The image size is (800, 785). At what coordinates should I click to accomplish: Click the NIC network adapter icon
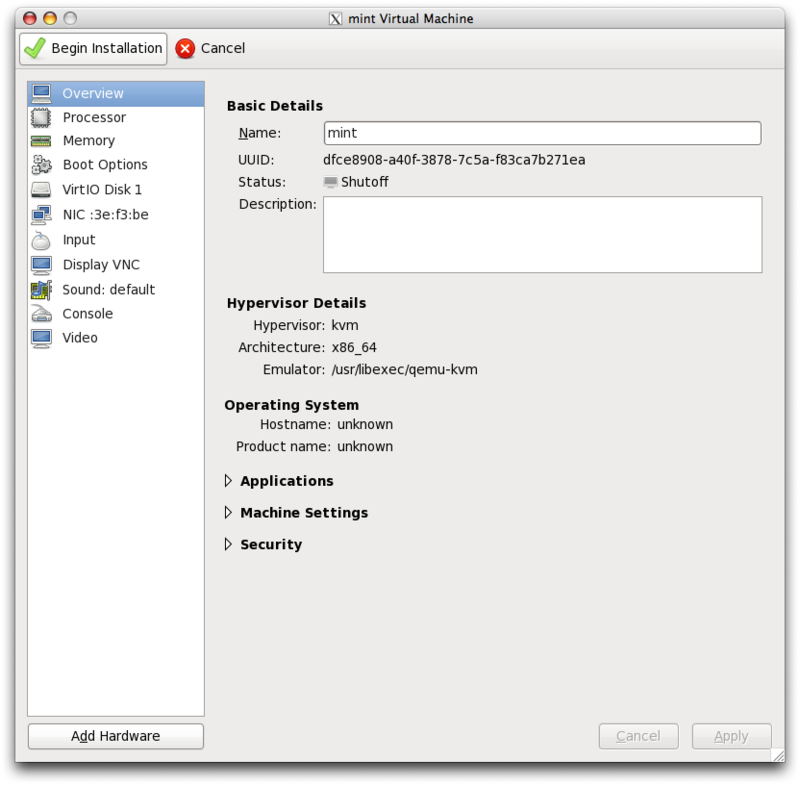tap(41, 215)
